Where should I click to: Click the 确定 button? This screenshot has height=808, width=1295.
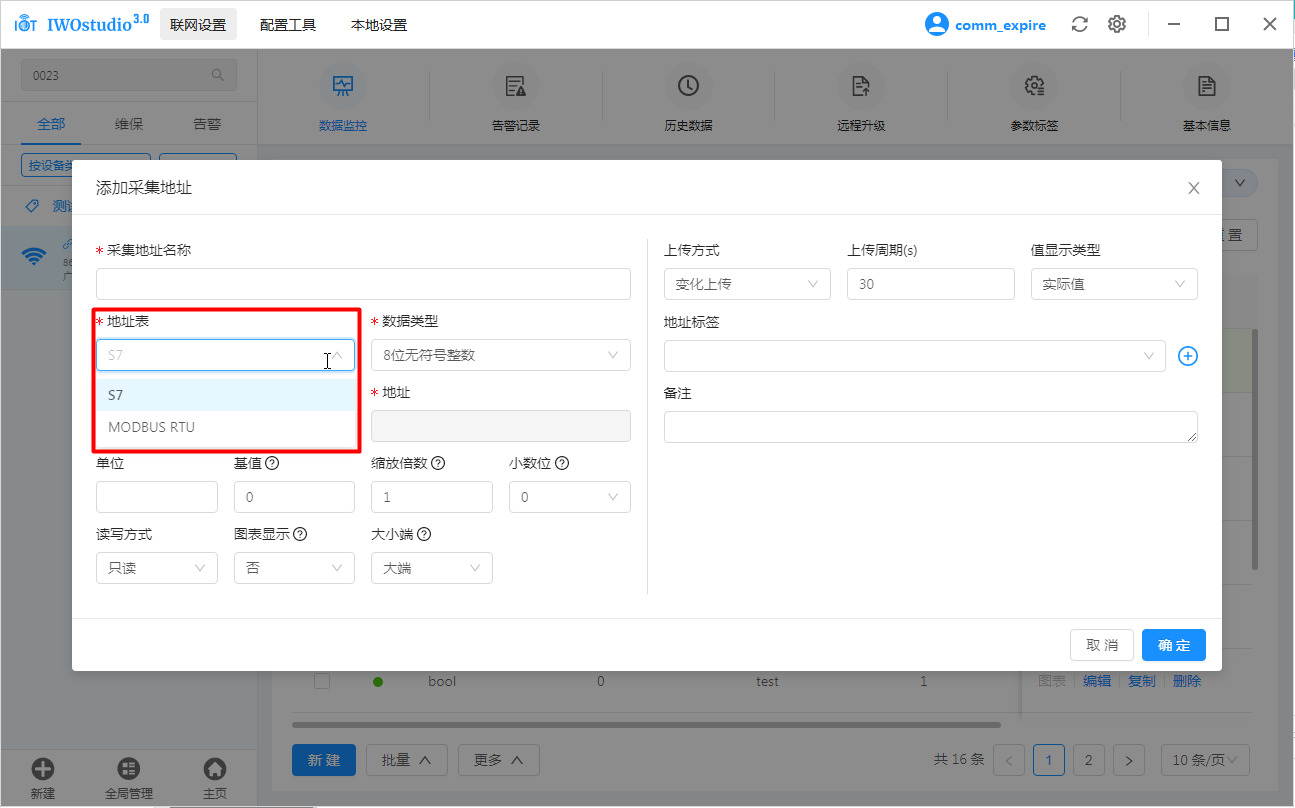tap(1173, 645)
